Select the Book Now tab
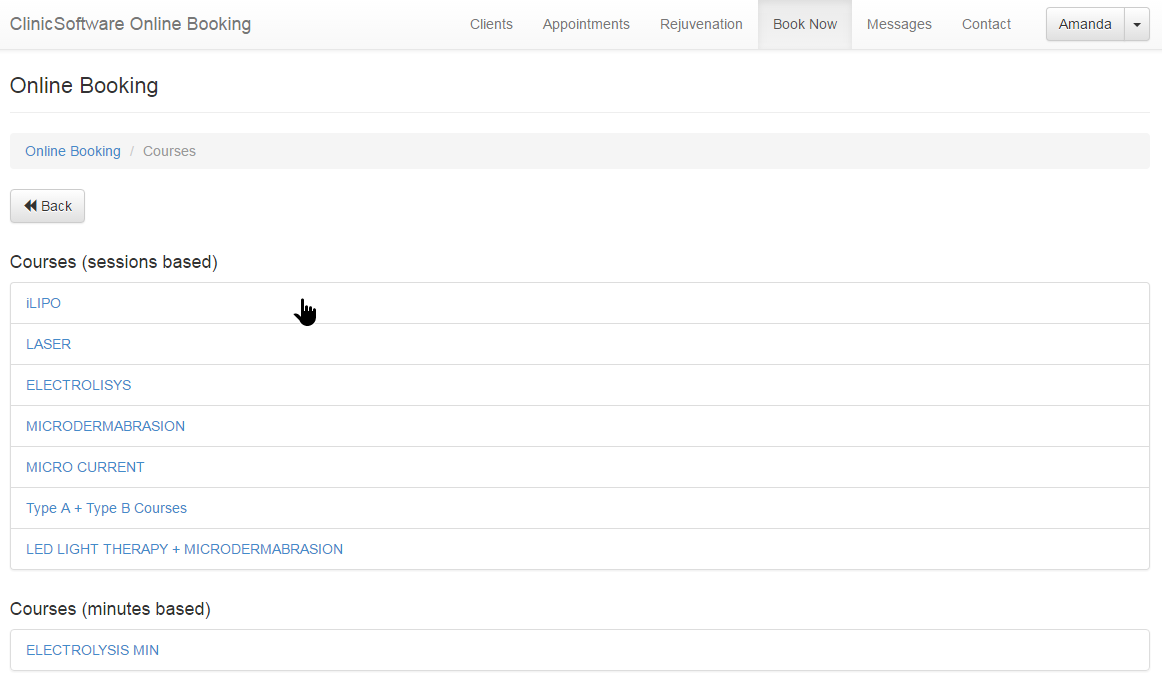The height and width of the screenshot is (682, 1162). (x=805, y=24)
